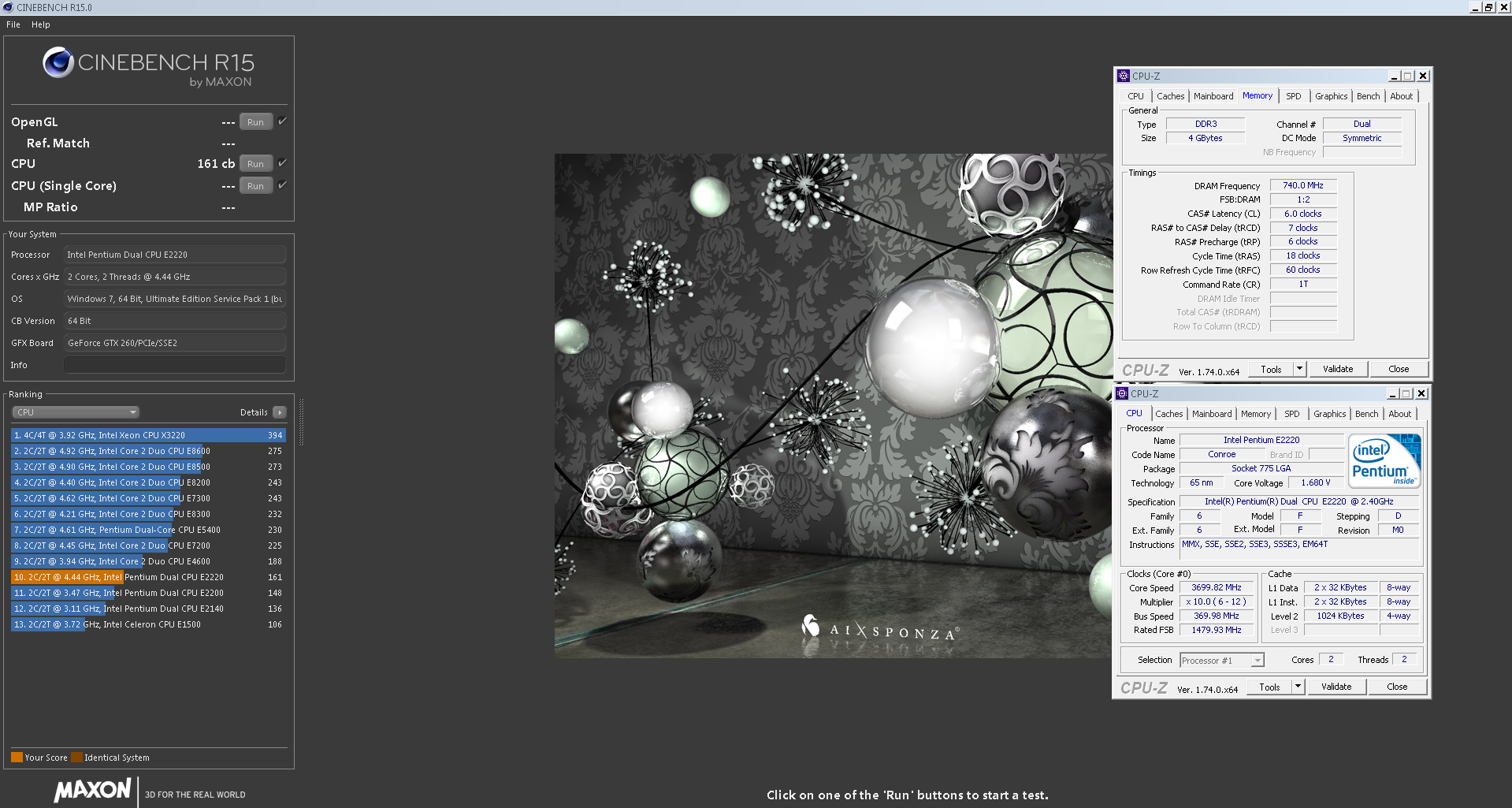
Task: Open Caches tab in lower CPU-Z window
Action: tap(1168, 414)
